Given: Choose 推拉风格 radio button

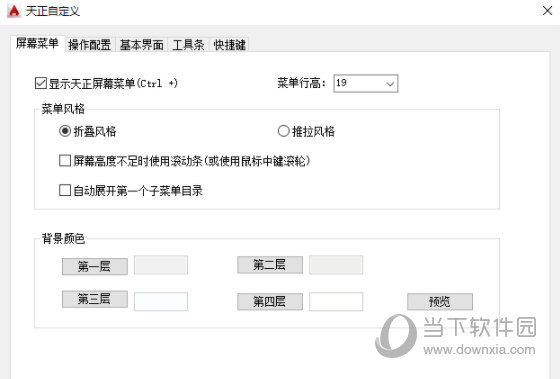Looking at the screenshot, I should 283,131.
